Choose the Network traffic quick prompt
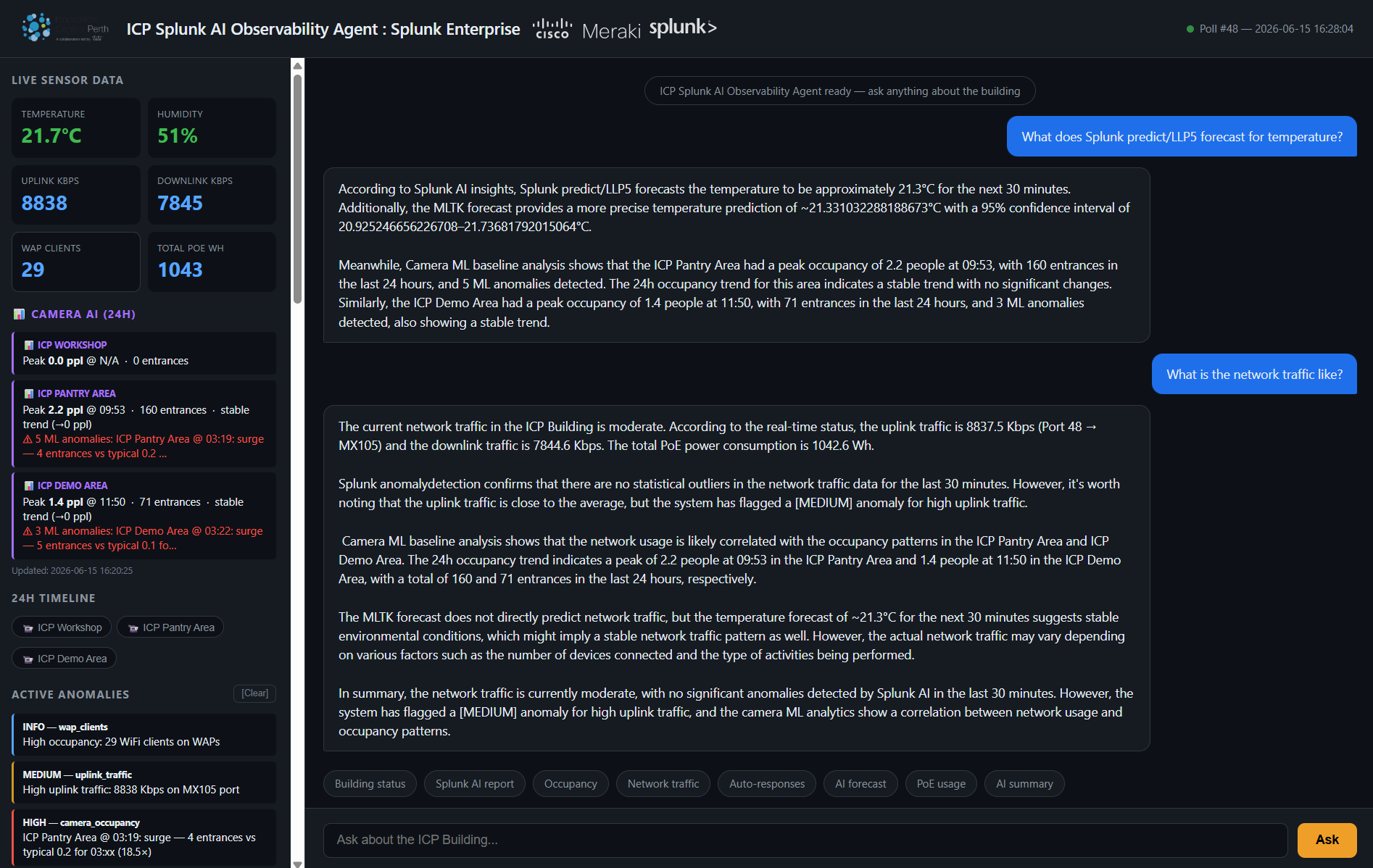Screen dimensions: 1373x868 pos(663,784)
